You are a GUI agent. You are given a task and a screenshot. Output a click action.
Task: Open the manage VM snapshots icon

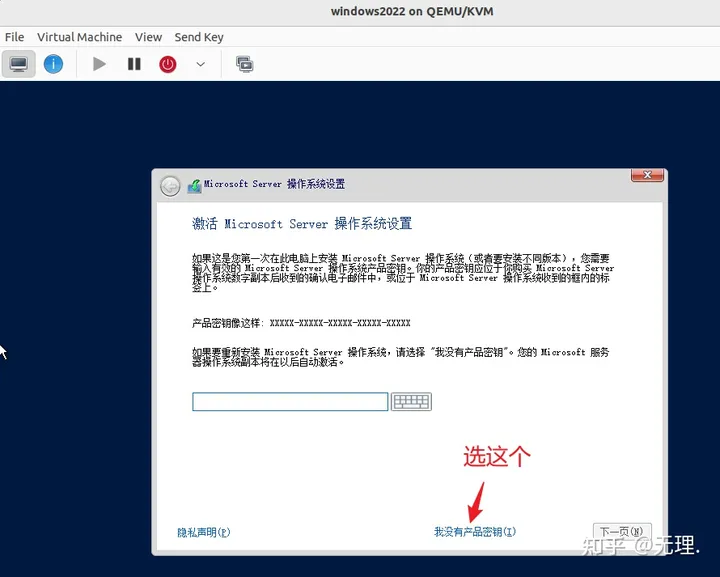click(244, 64)
